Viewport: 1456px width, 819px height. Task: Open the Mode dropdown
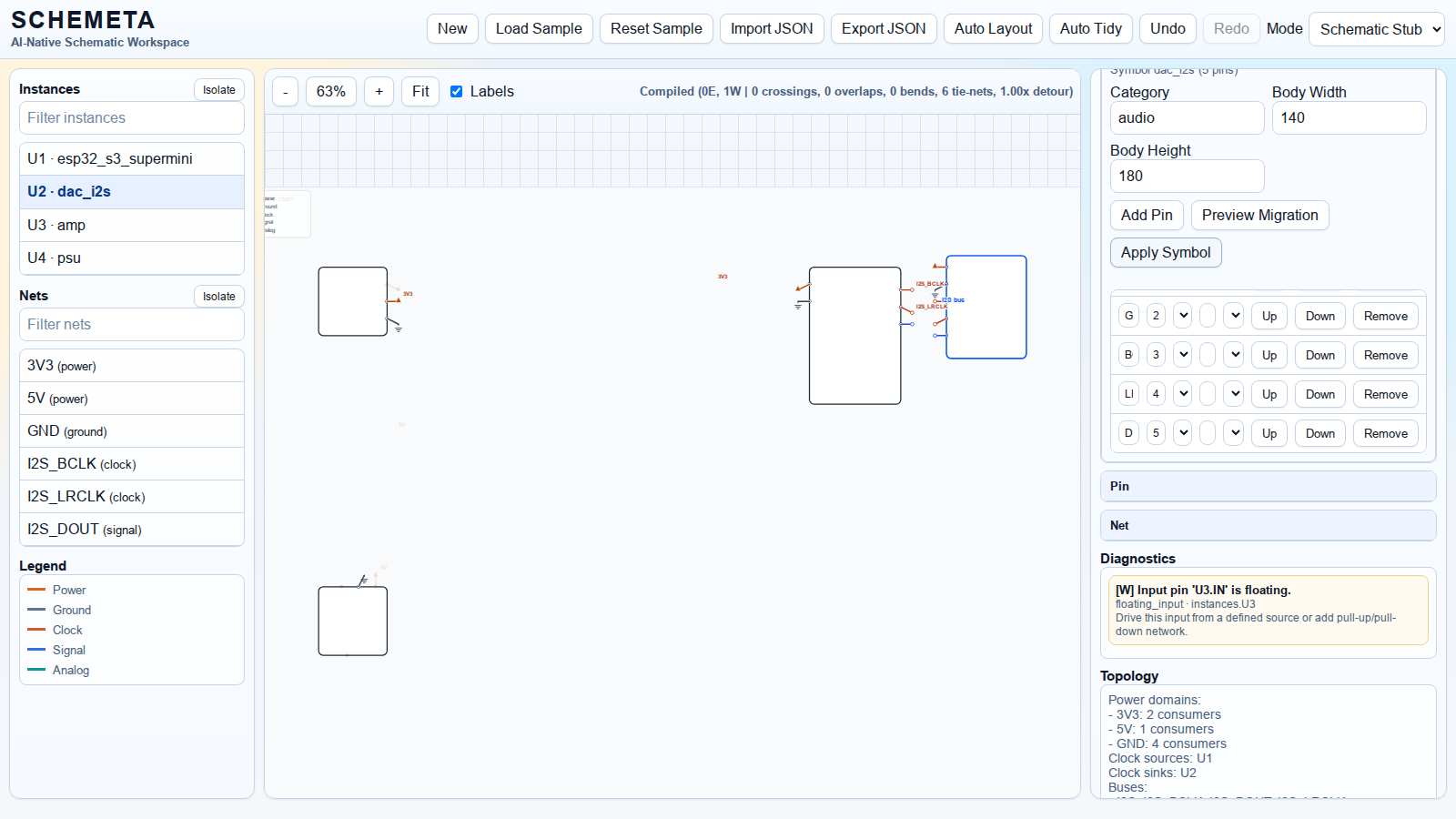click(1376, 29)
